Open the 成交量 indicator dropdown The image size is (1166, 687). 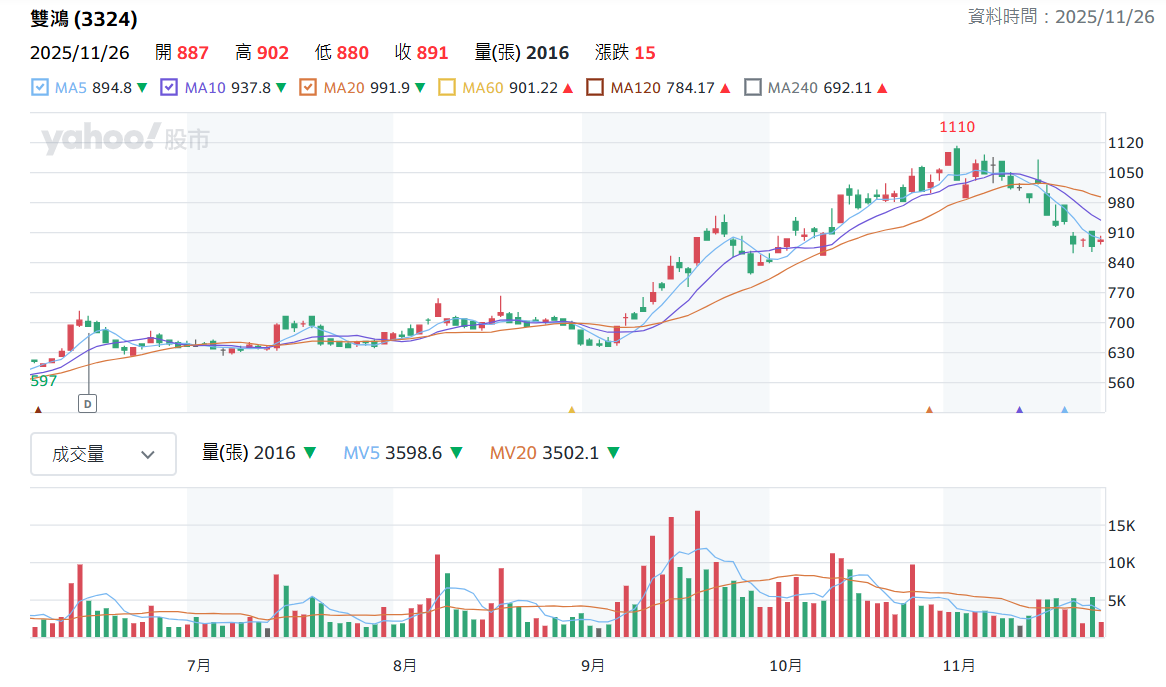pyautogui.click(x=103, y=454)
